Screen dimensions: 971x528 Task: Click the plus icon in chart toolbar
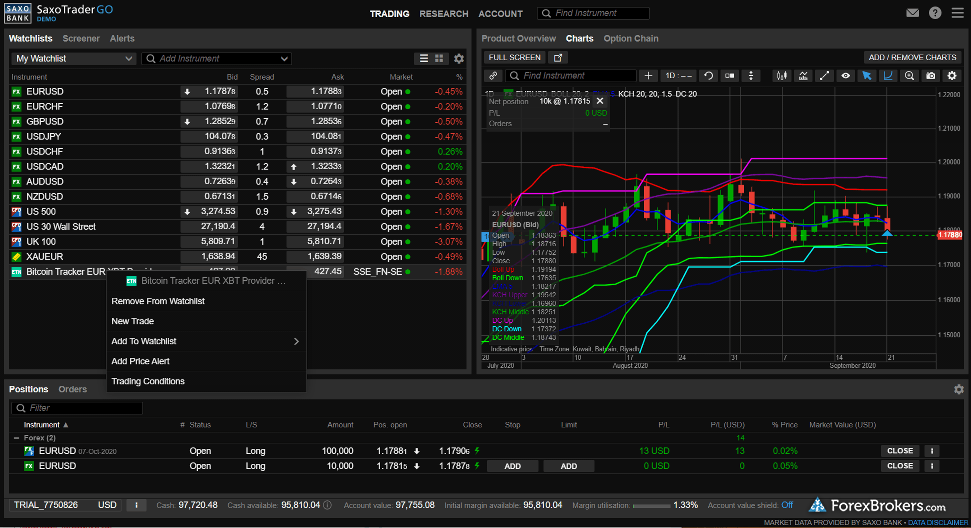pos(648,76)
